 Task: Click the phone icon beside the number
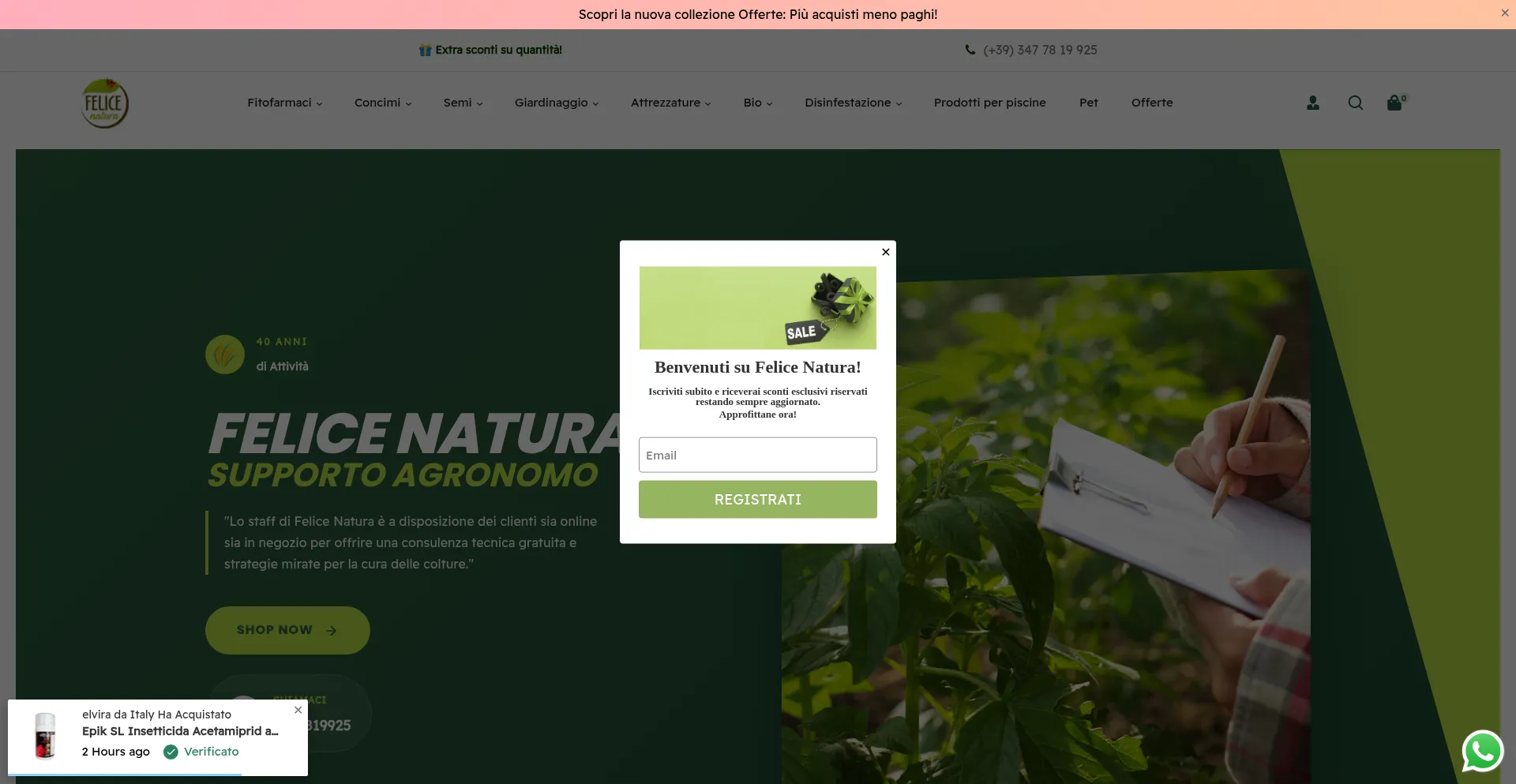(x=970, y=50)
